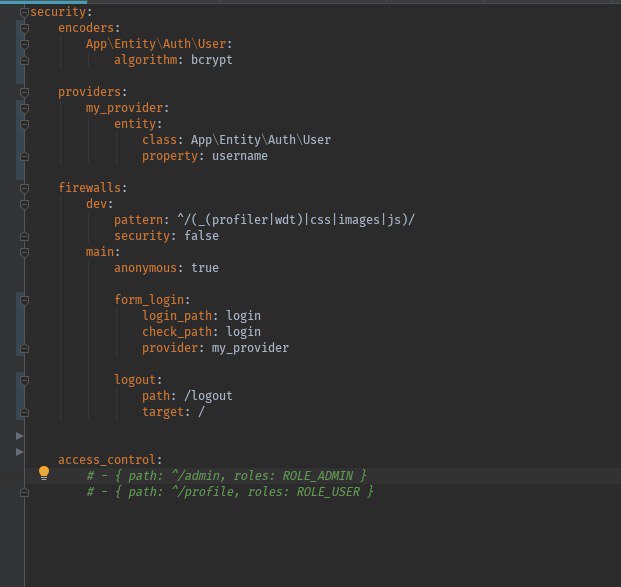Click the 'target' key
The image size is (621, 587).
coord(163,412)
